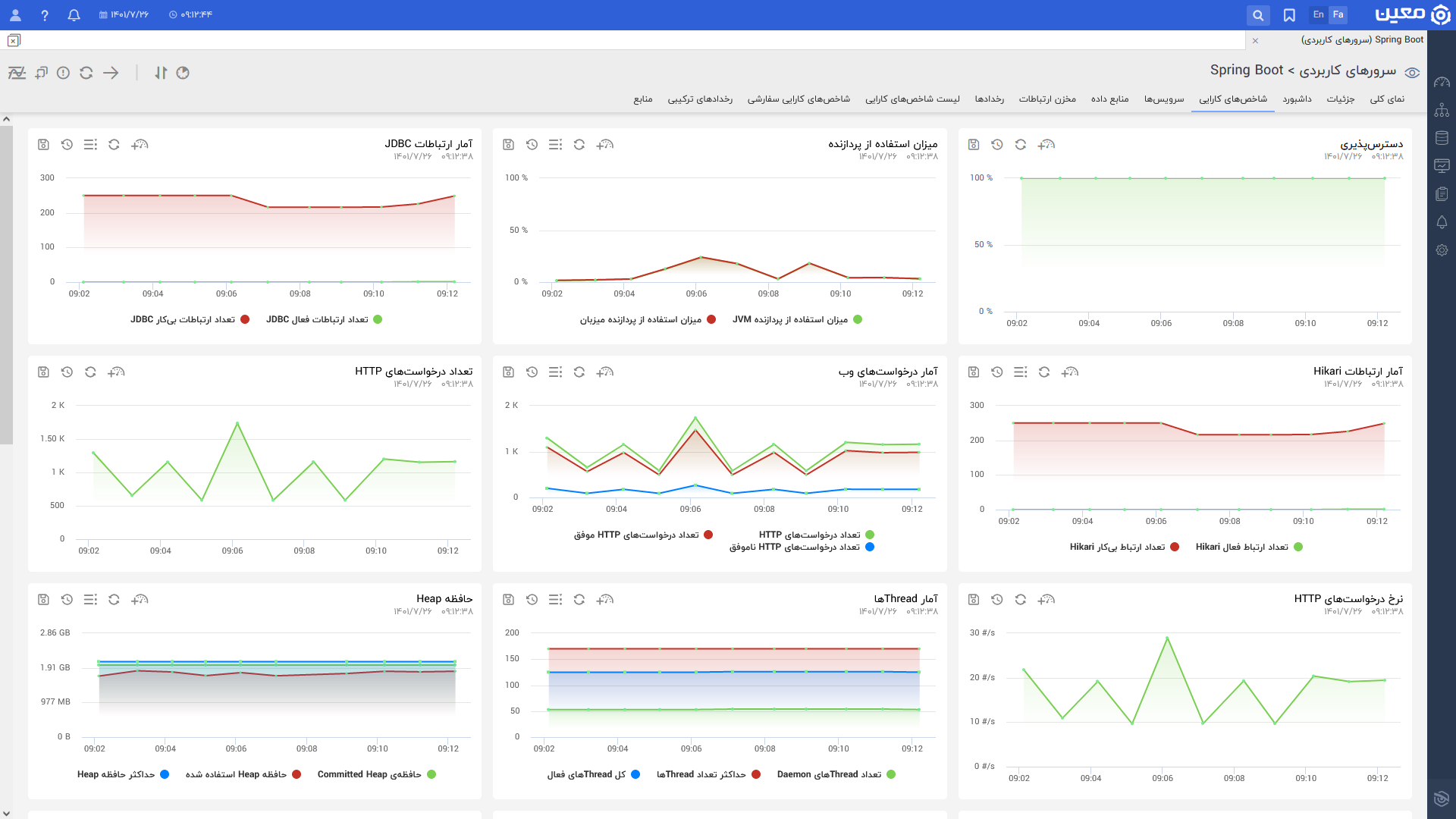Screen dimensions: 1456x819
Task: Toggle the Committed Heap legend item
Action: pyautogui.click(x=377, y=774)
